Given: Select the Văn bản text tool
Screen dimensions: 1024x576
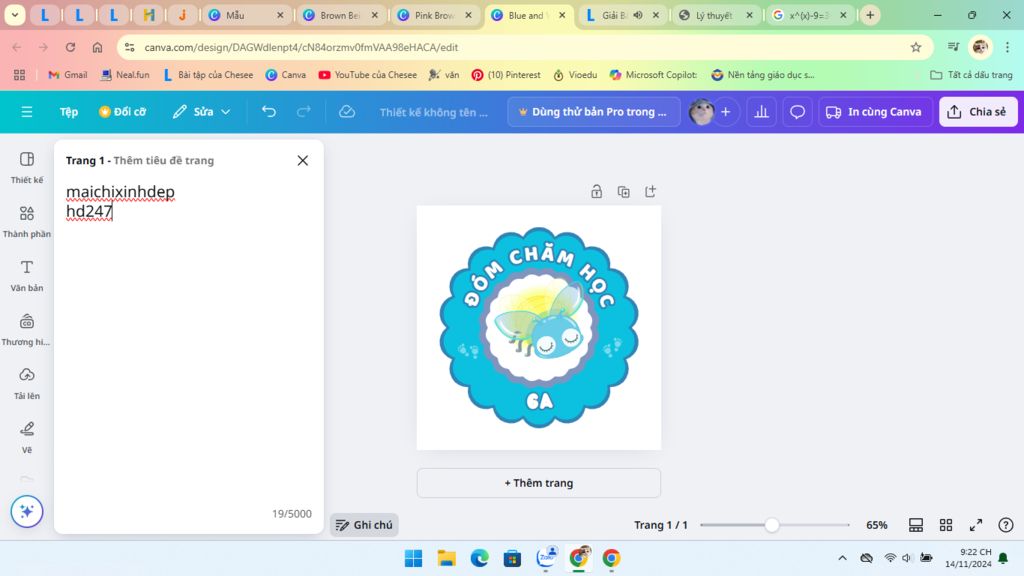Looking at the screenshot, I should (x=27, y=276).
